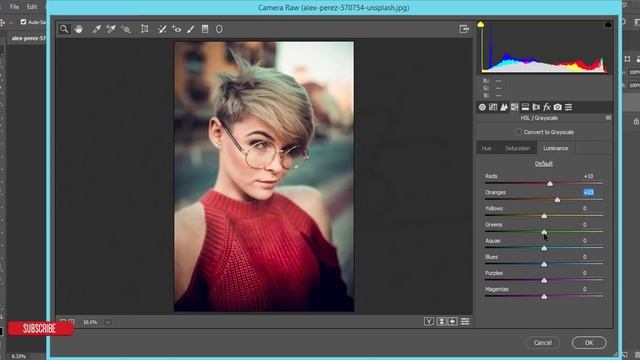Open the Tone Curve panel icon

coord(493,107)
